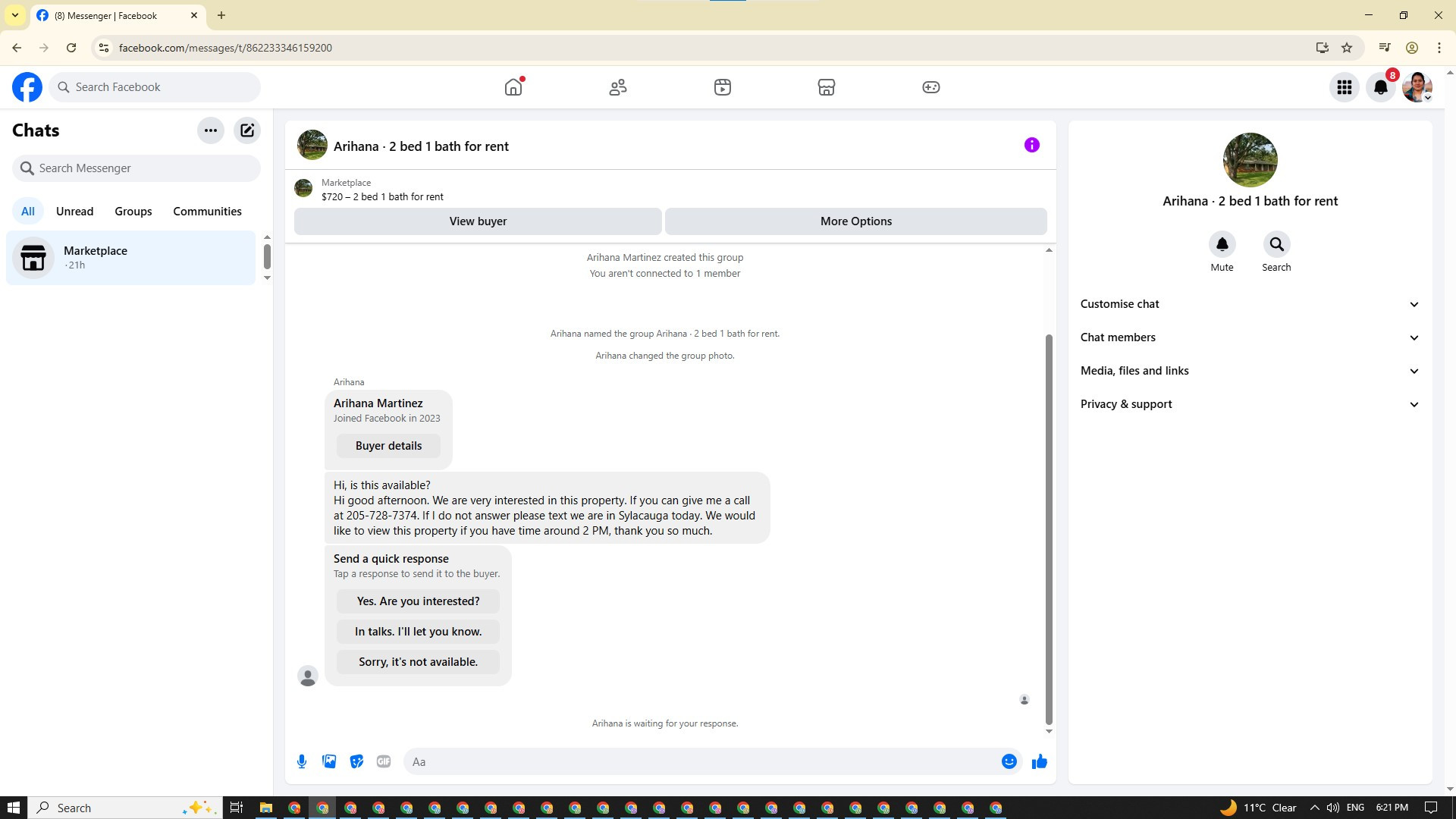Bookmark this page with the star icon
The height and width of the screenshot is (819, 1456).
point(1347,48)
